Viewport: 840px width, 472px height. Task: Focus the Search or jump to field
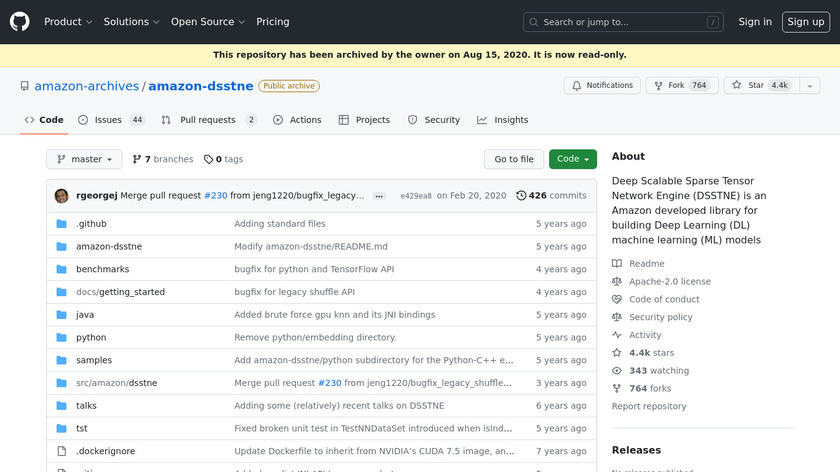pyautogui.click(x=623, y=22)
